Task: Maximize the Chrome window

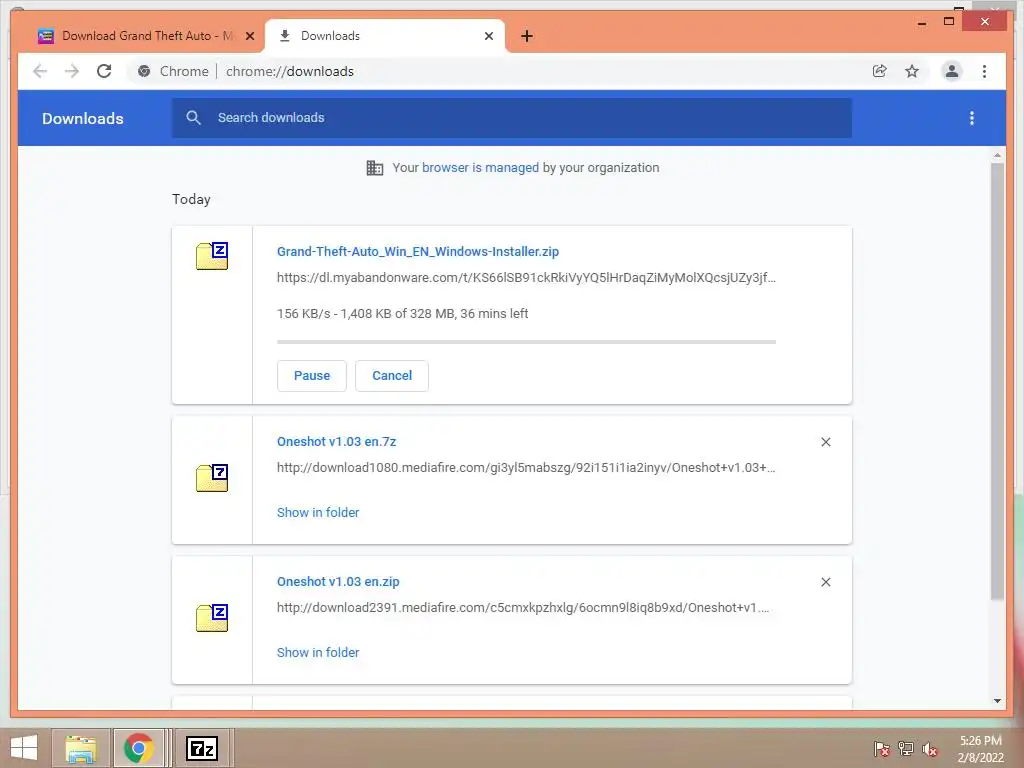Action: pyautogui.click(x=949, y=22)
